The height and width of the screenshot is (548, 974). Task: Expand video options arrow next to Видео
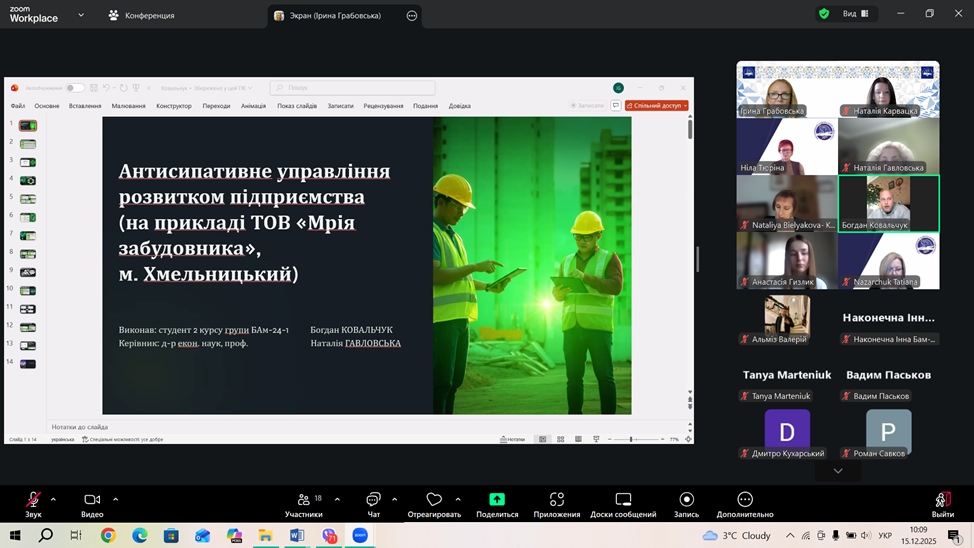point(115,499)
